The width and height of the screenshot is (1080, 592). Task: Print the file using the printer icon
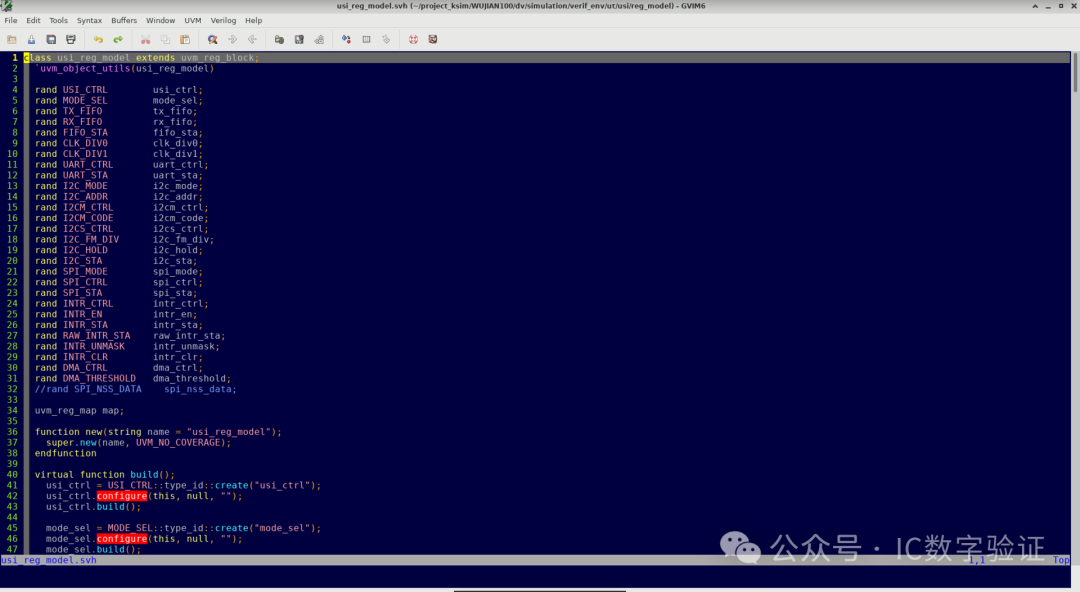click(x=70, y=39)
